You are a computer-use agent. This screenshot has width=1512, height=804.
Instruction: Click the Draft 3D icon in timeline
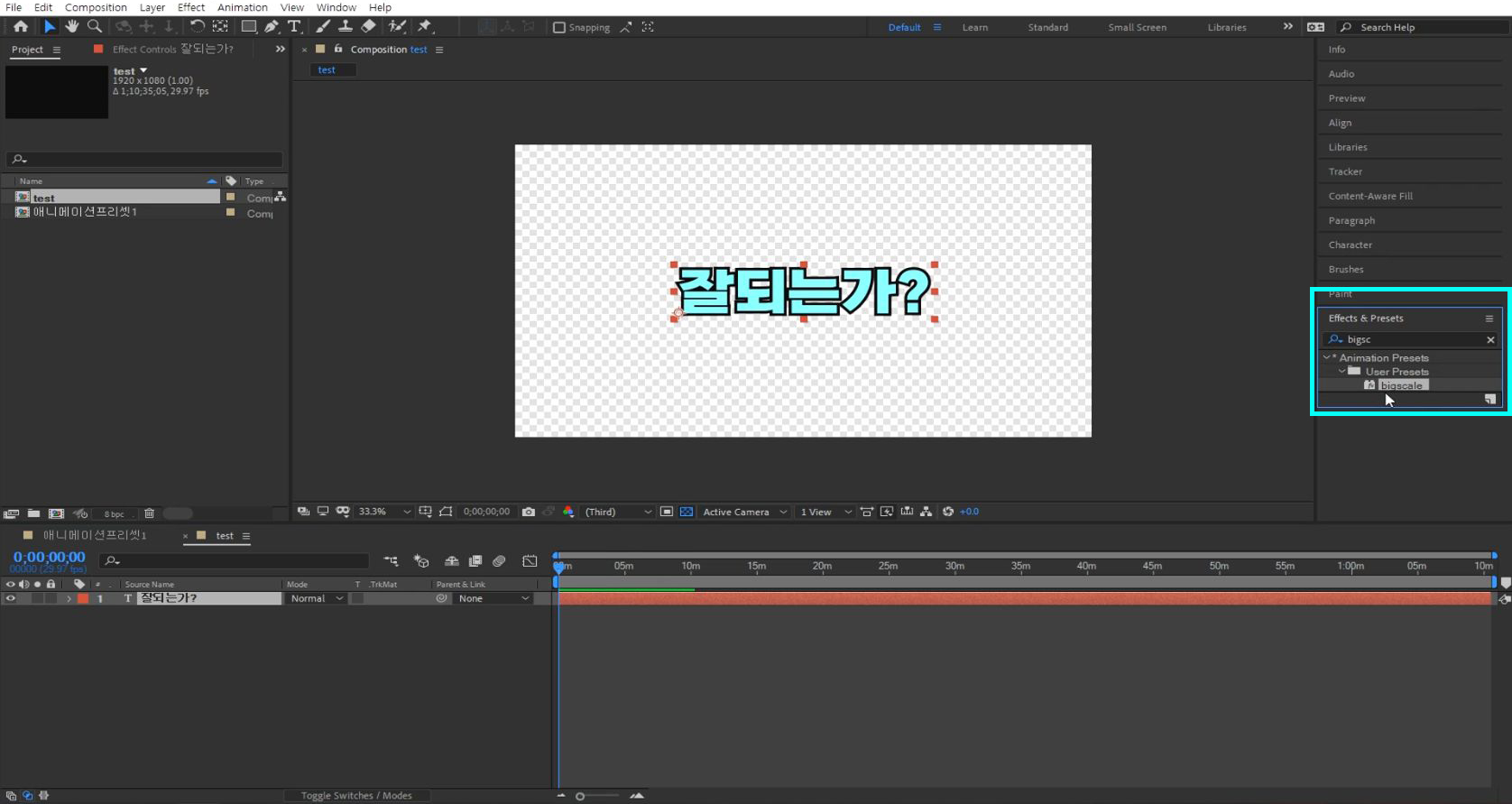(421, 561)
